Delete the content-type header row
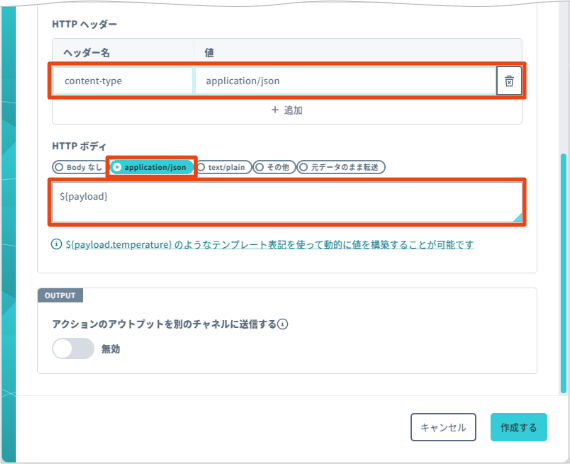Image resolution: width=570 pixels, height=464 pixels. (x=509, y=81)
